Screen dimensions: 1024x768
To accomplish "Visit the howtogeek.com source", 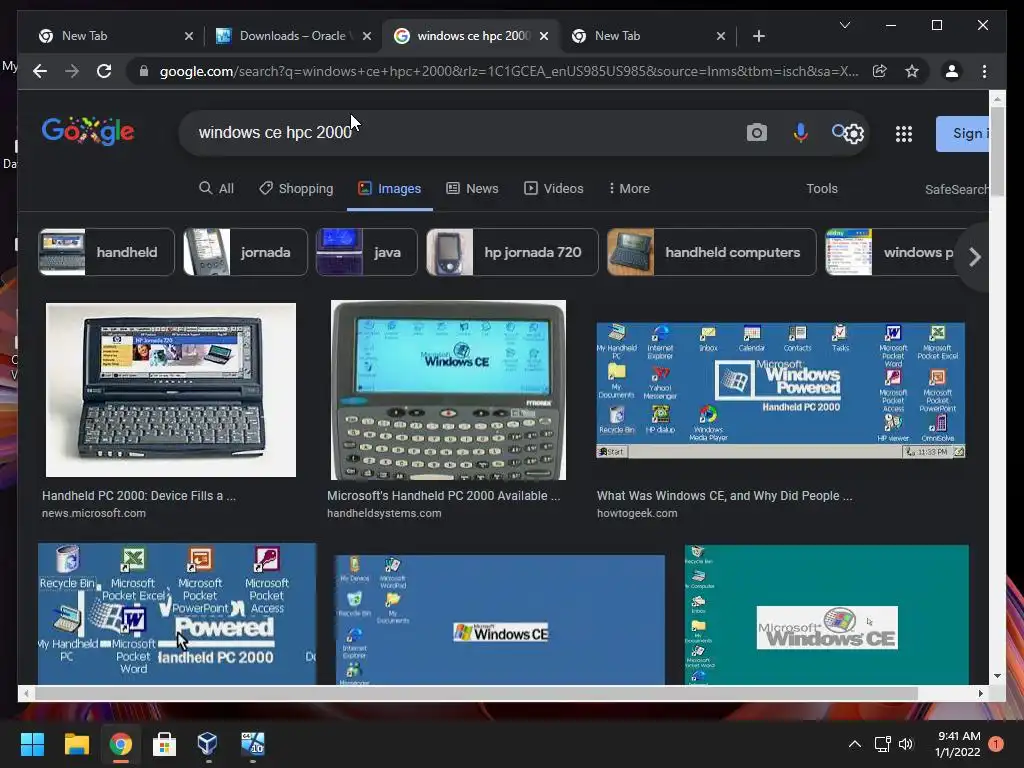I will click(637, 513).
